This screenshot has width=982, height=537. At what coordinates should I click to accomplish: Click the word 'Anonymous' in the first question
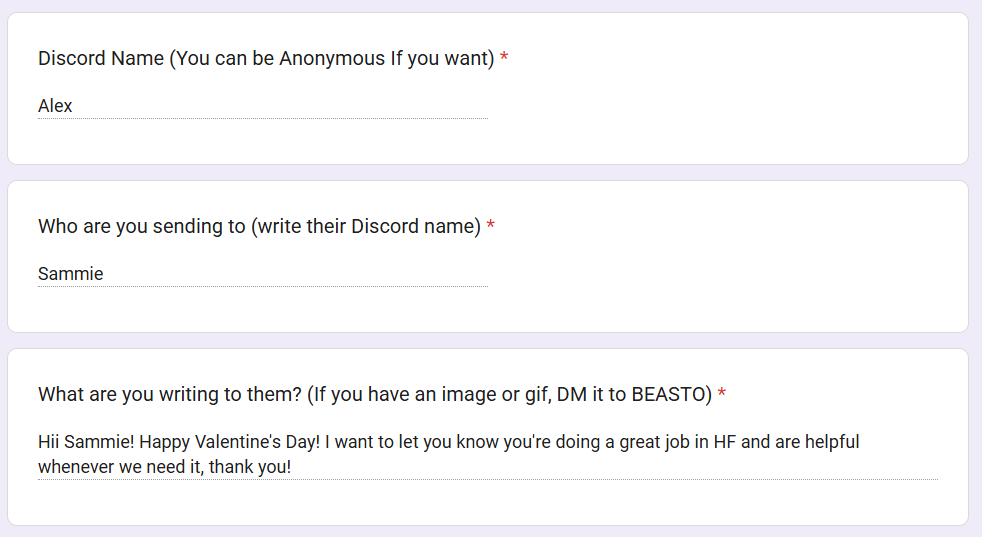[x=331, y=59]
